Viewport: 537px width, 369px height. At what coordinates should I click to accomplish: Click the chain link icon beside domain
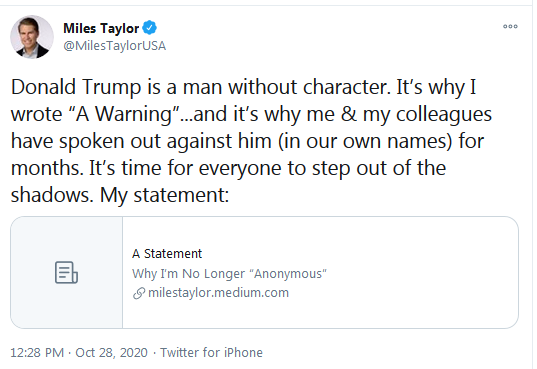[139, 293]
